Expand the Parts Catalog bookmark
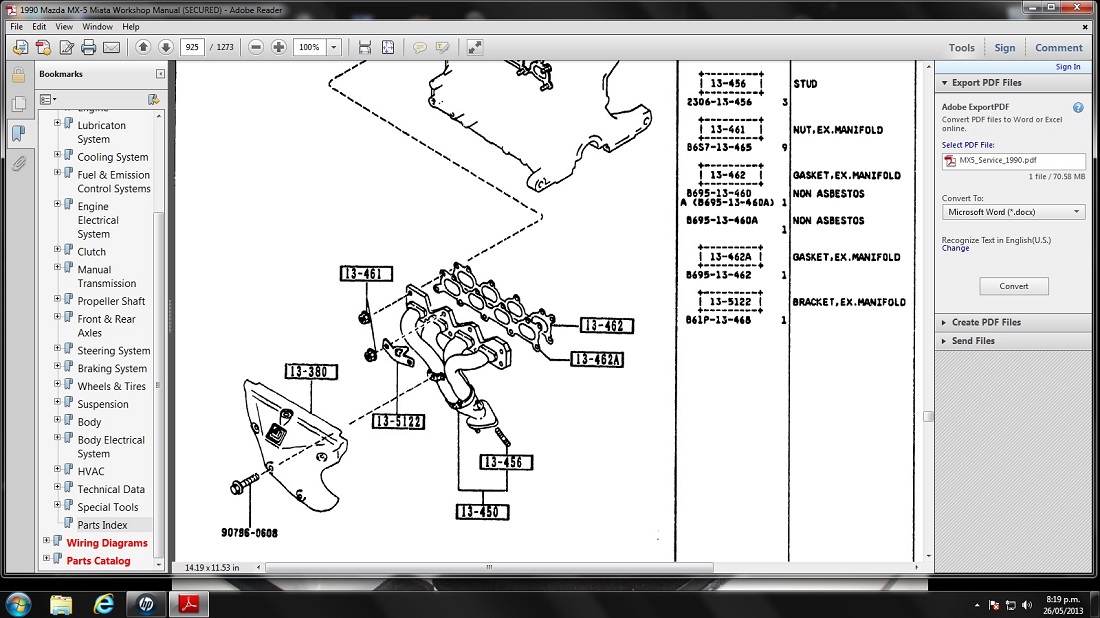 click(x=46, y=558)
